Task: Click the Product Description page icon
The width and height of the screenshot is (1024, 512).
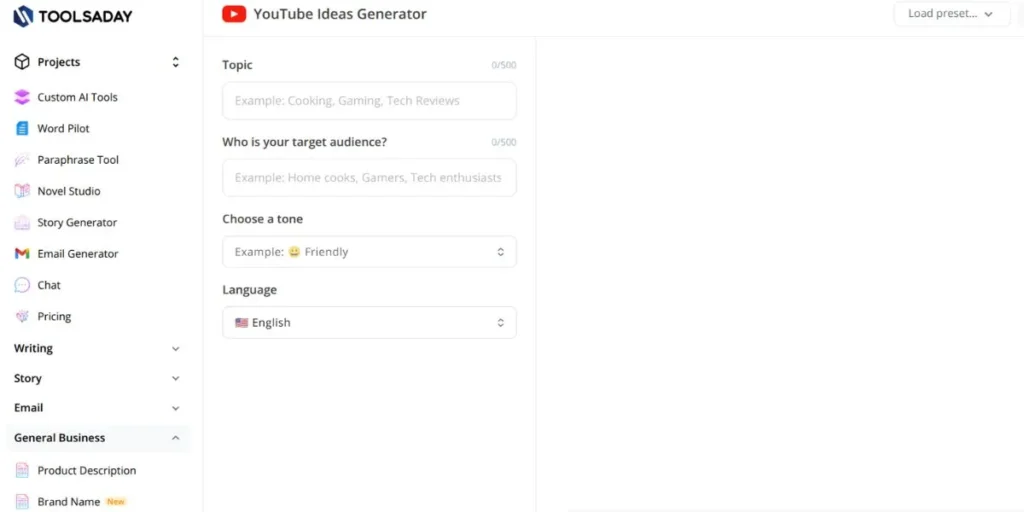Action: [22, 471]
